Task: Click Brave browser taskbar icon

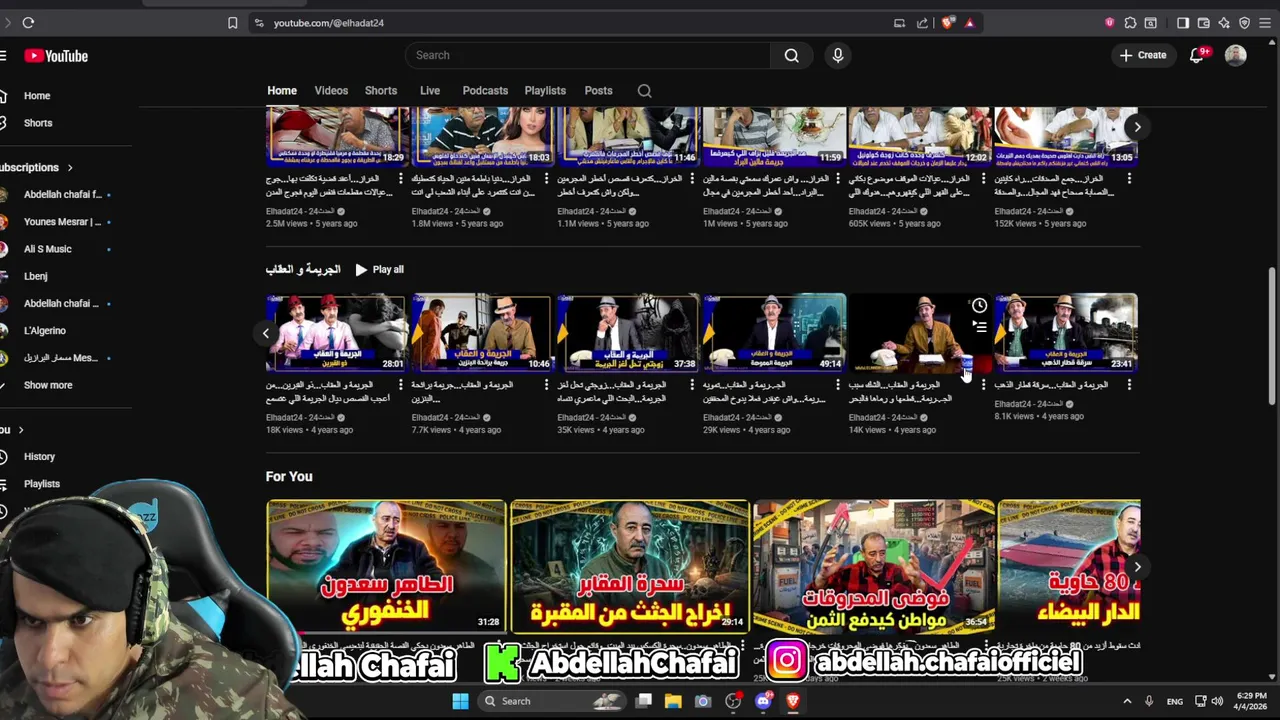Action: [793, 701]
